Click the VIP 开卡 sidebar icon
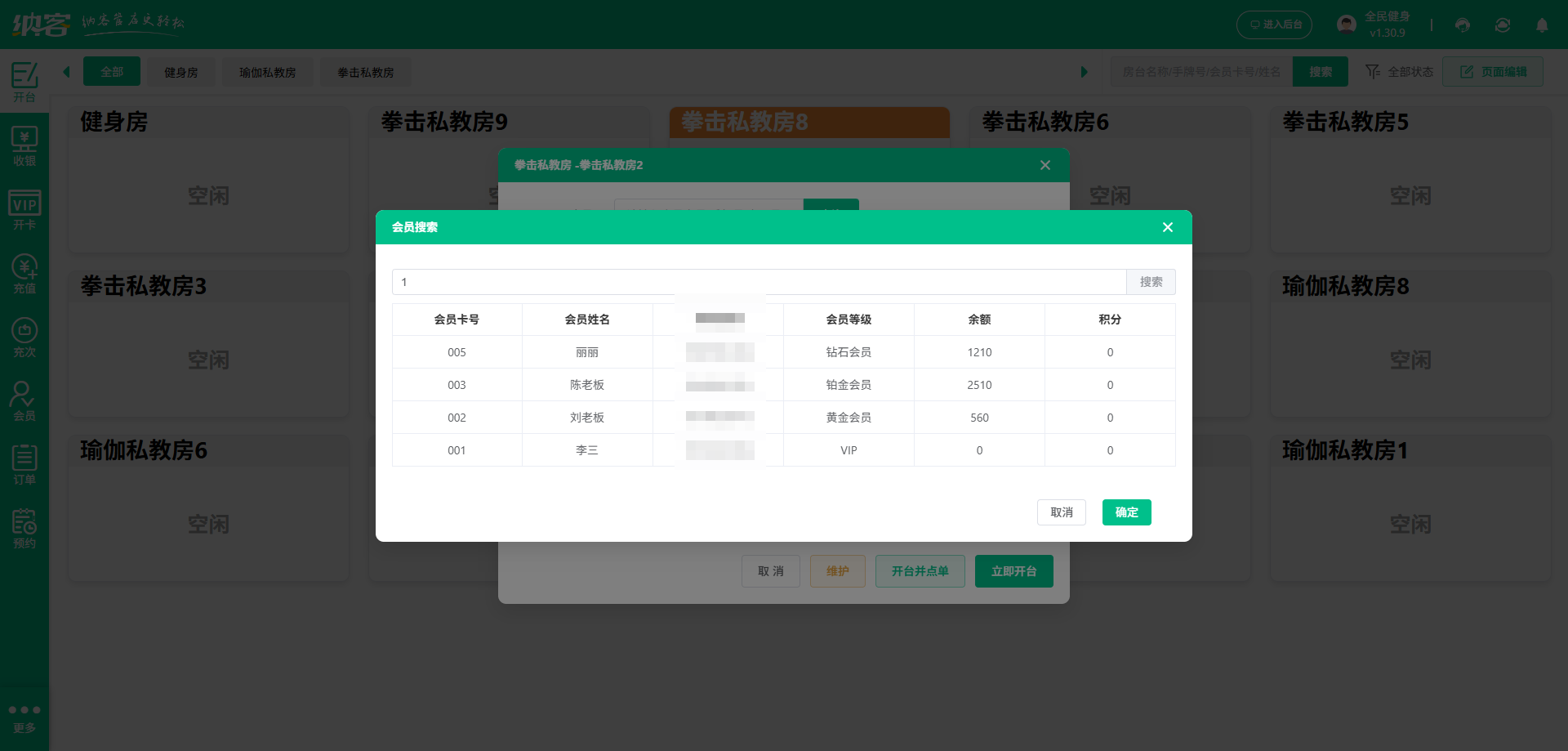Viewport: 1568px width, 751px height. pos(24,211)
